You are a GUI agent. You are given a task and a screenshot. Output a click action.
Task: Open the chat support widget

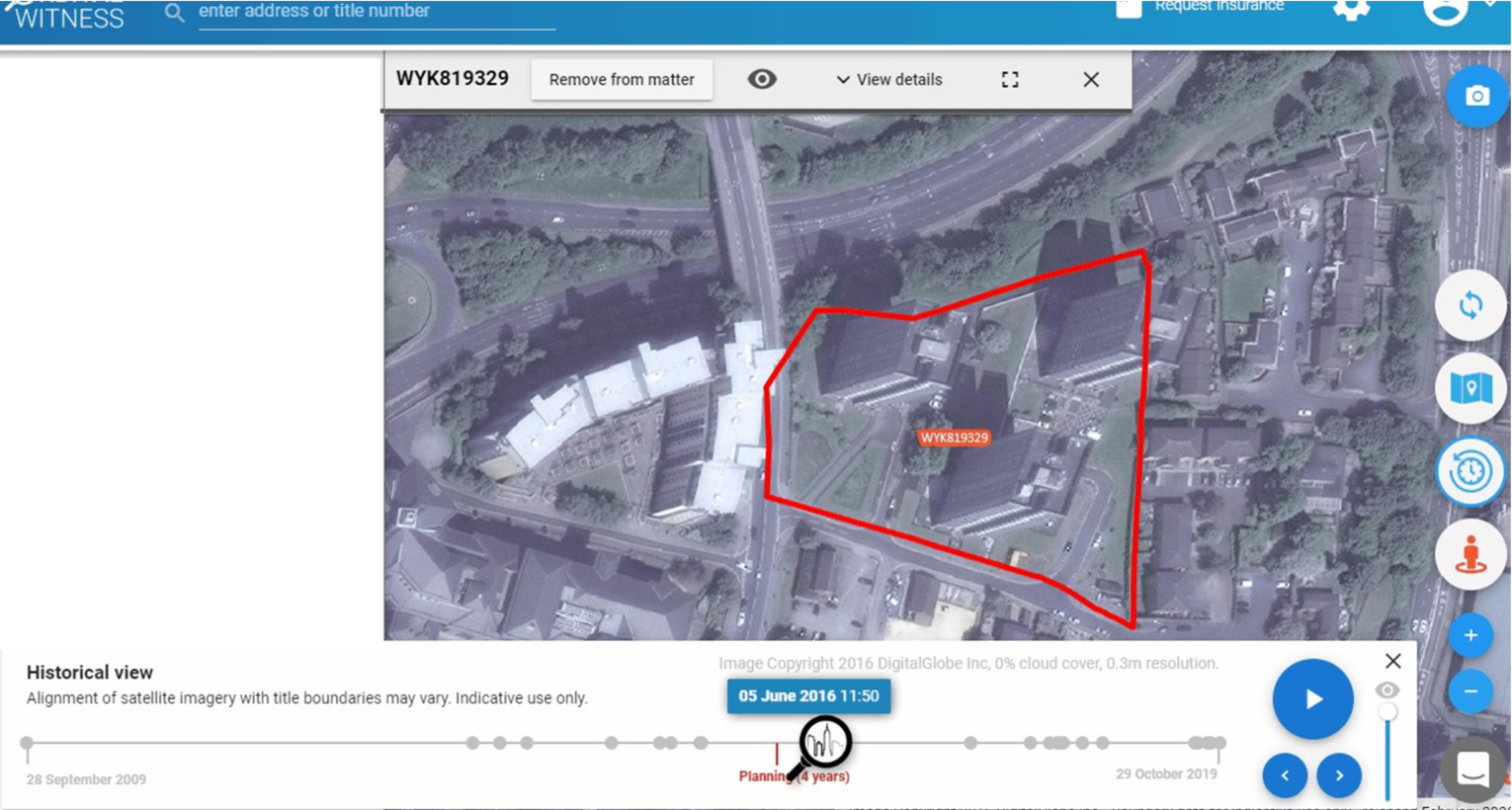1472,769
